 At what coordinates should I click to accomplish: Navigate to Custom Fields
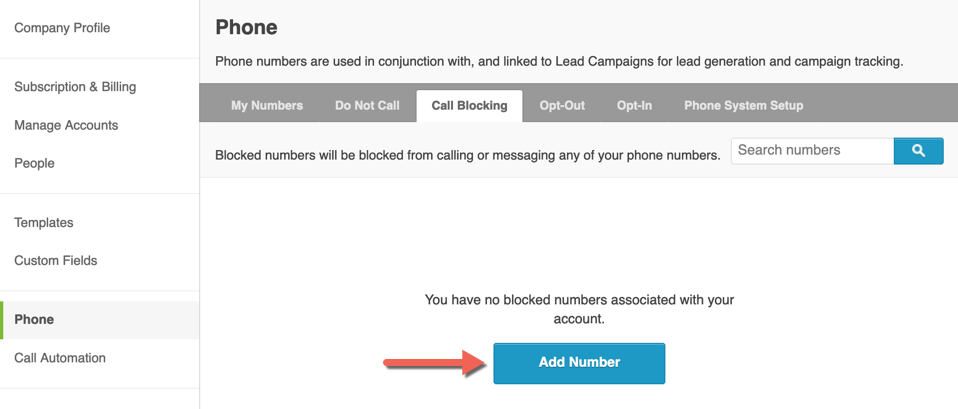(56, 260)
